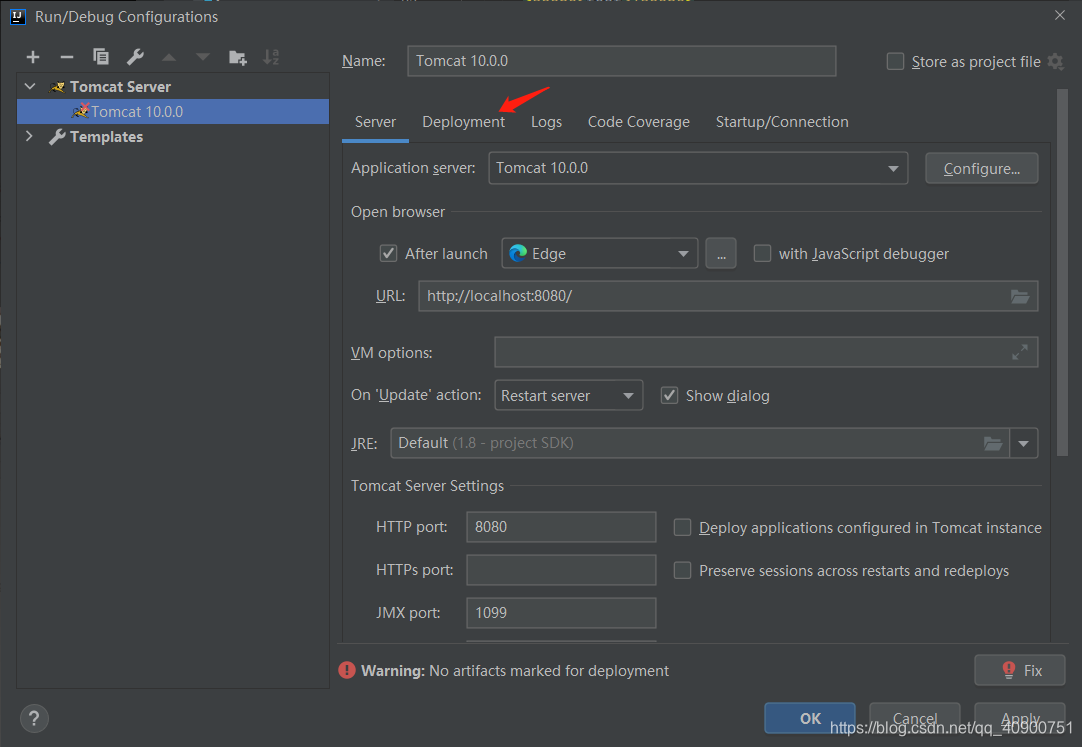
Task: Create new folder using folder-plus icon
Action: click(237, 57)
